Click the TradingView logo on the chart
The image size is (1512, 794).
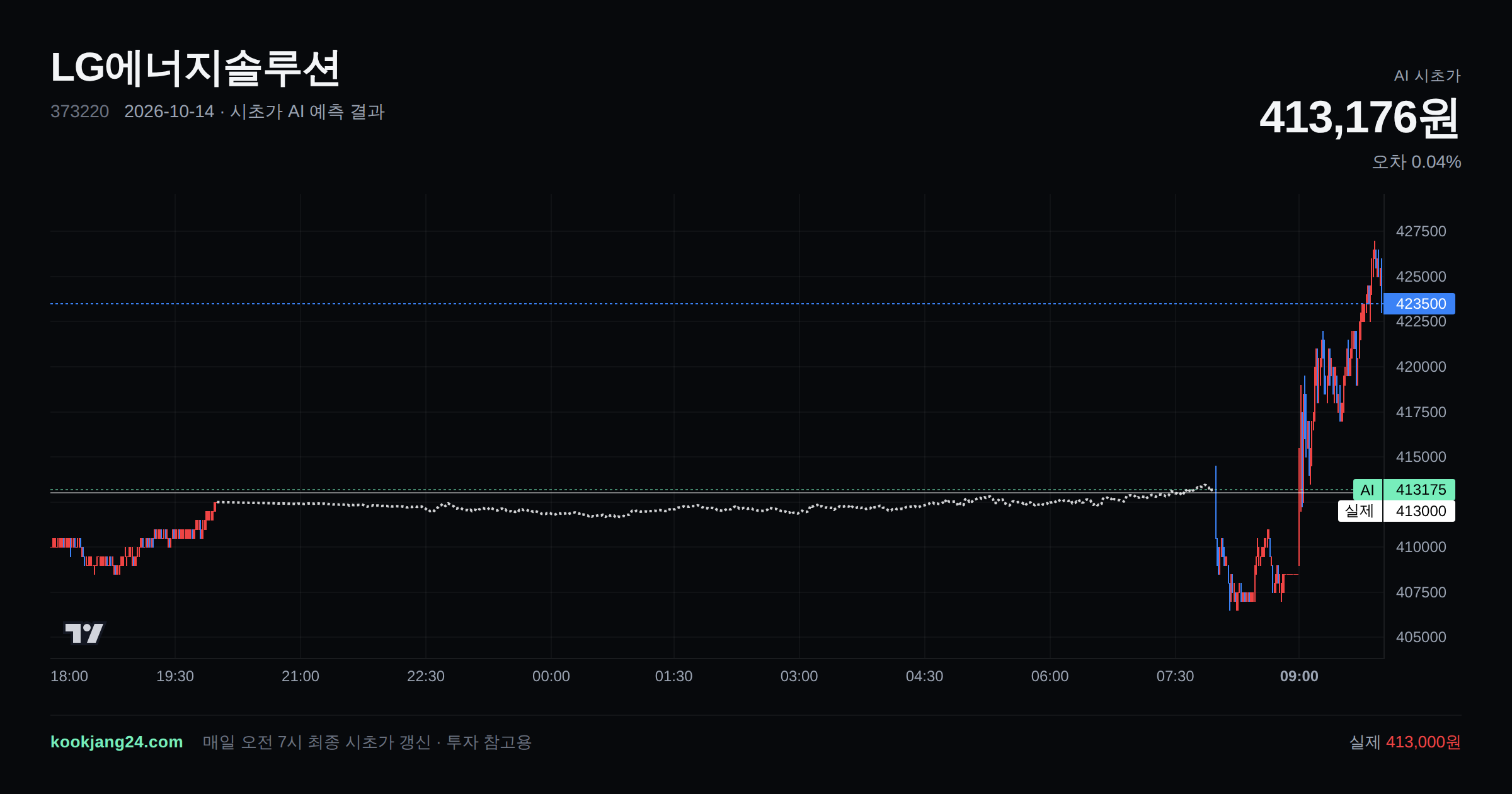(84, 633)
